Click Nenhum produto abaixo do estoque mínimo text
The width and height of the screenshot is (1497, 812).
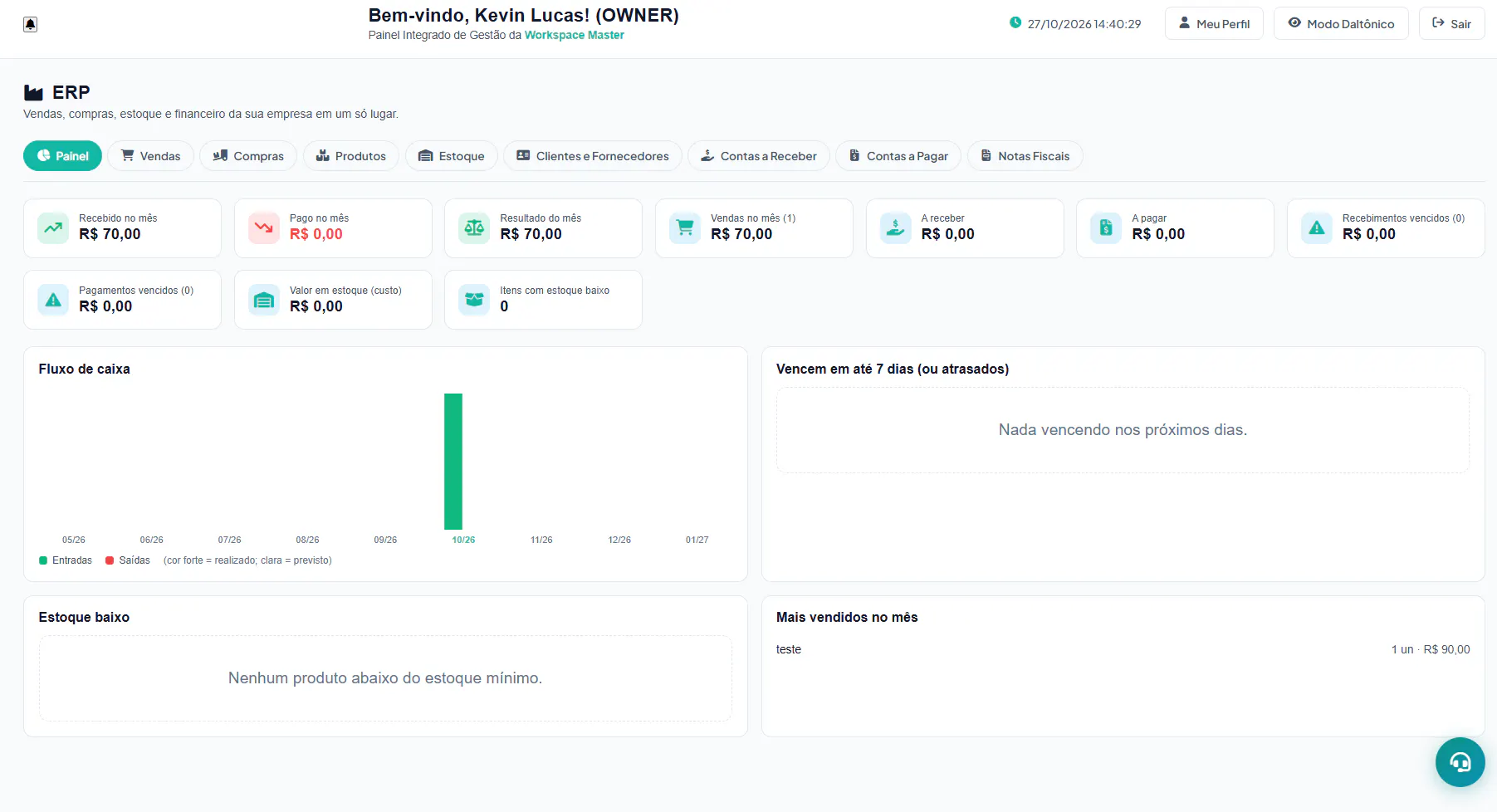coord(385,678)
